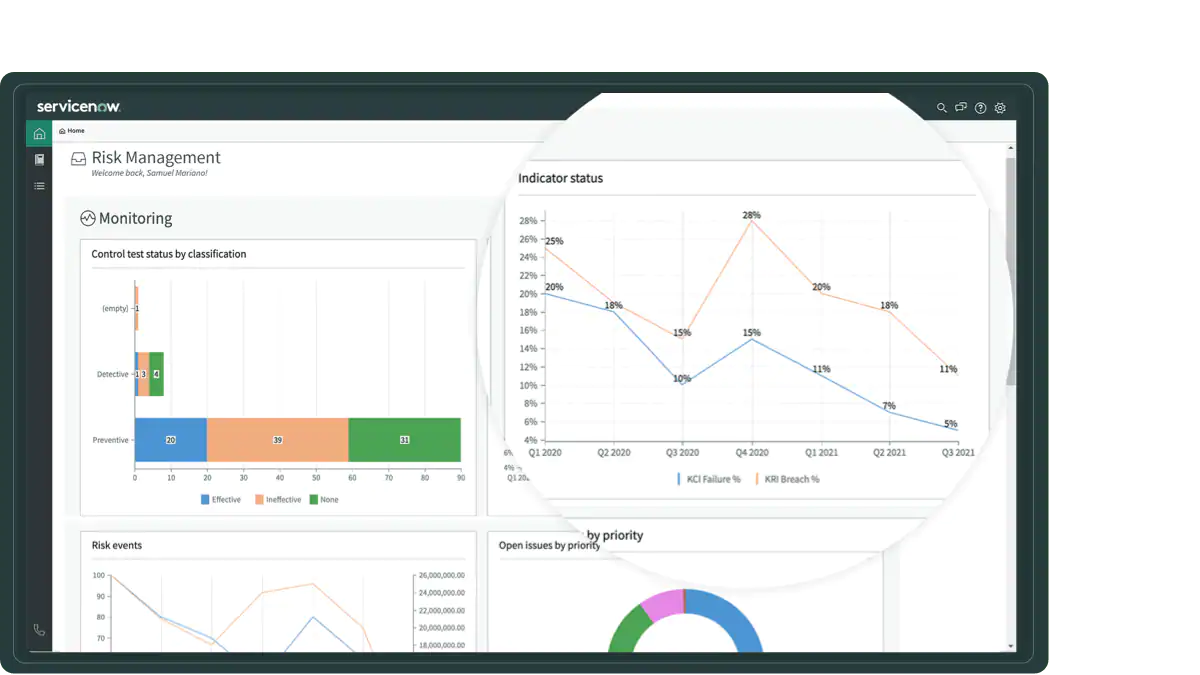Click the orange Detective bar labeled 3
The image size is (1200, 675).
tap(143, 374)
